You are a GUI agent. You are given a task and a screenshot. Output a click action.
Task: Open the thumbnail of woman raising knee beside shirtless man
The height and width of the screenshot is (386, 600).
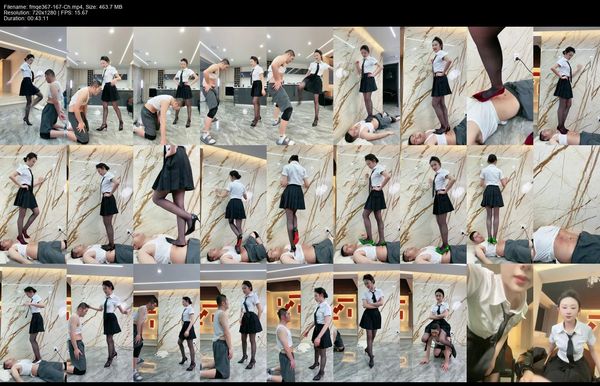pyautogui.click(x=300, y=86)
